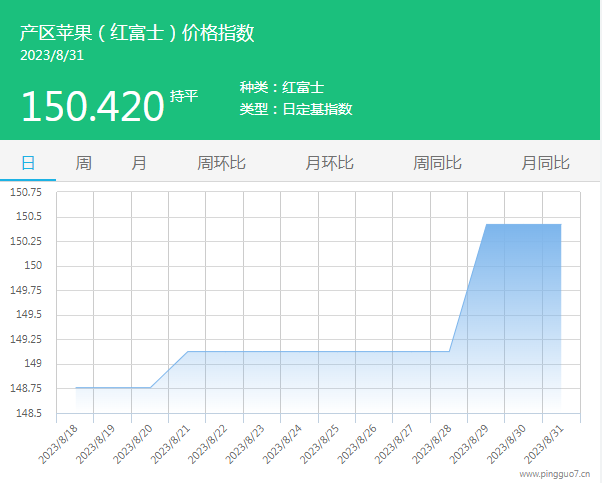Click the 148.5 y-axis label
The height and width of the screenshot is (483, 602).
(28, 413)
